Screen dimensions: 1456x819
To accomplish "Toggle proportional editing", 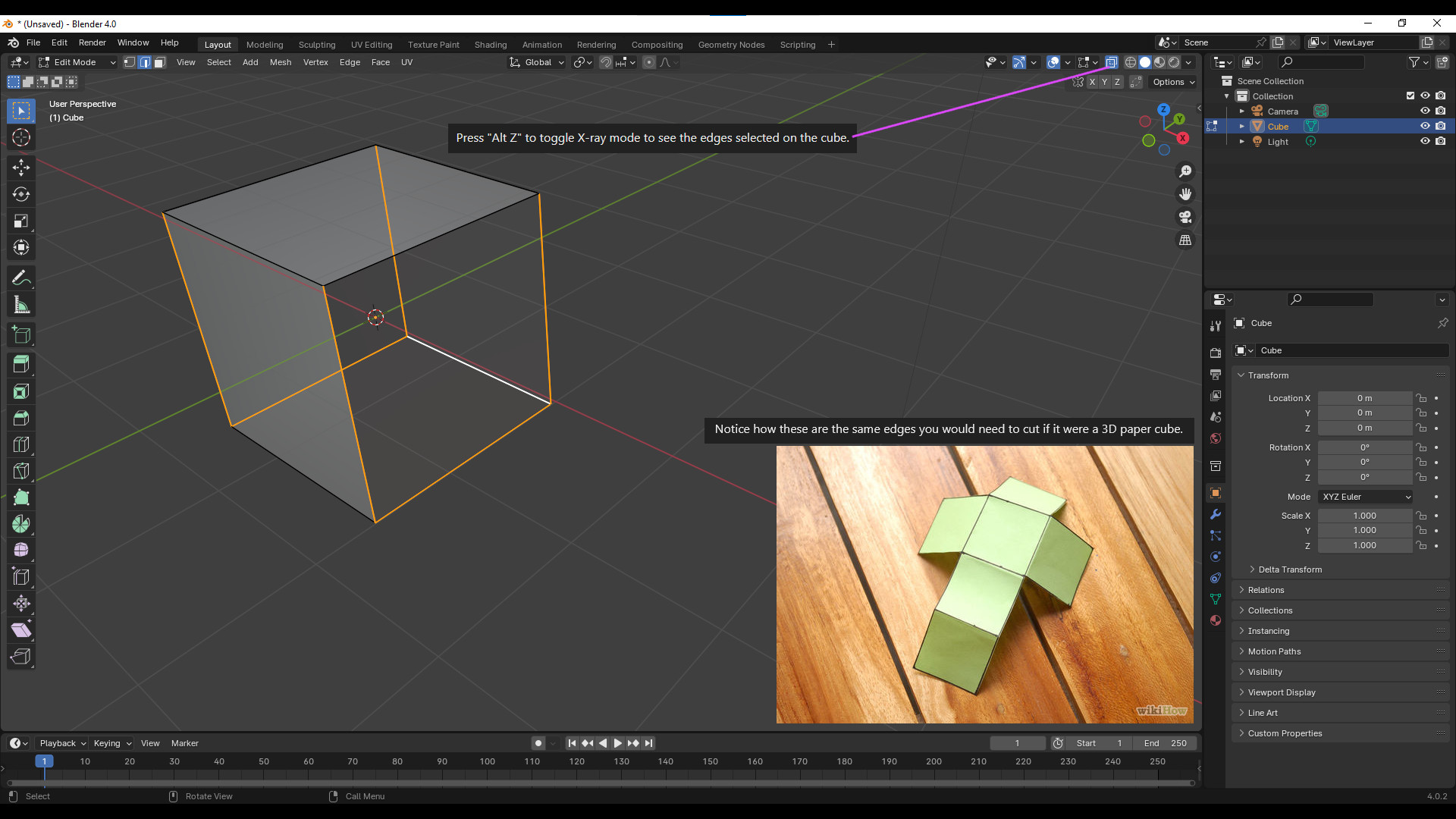I will 649,62.
